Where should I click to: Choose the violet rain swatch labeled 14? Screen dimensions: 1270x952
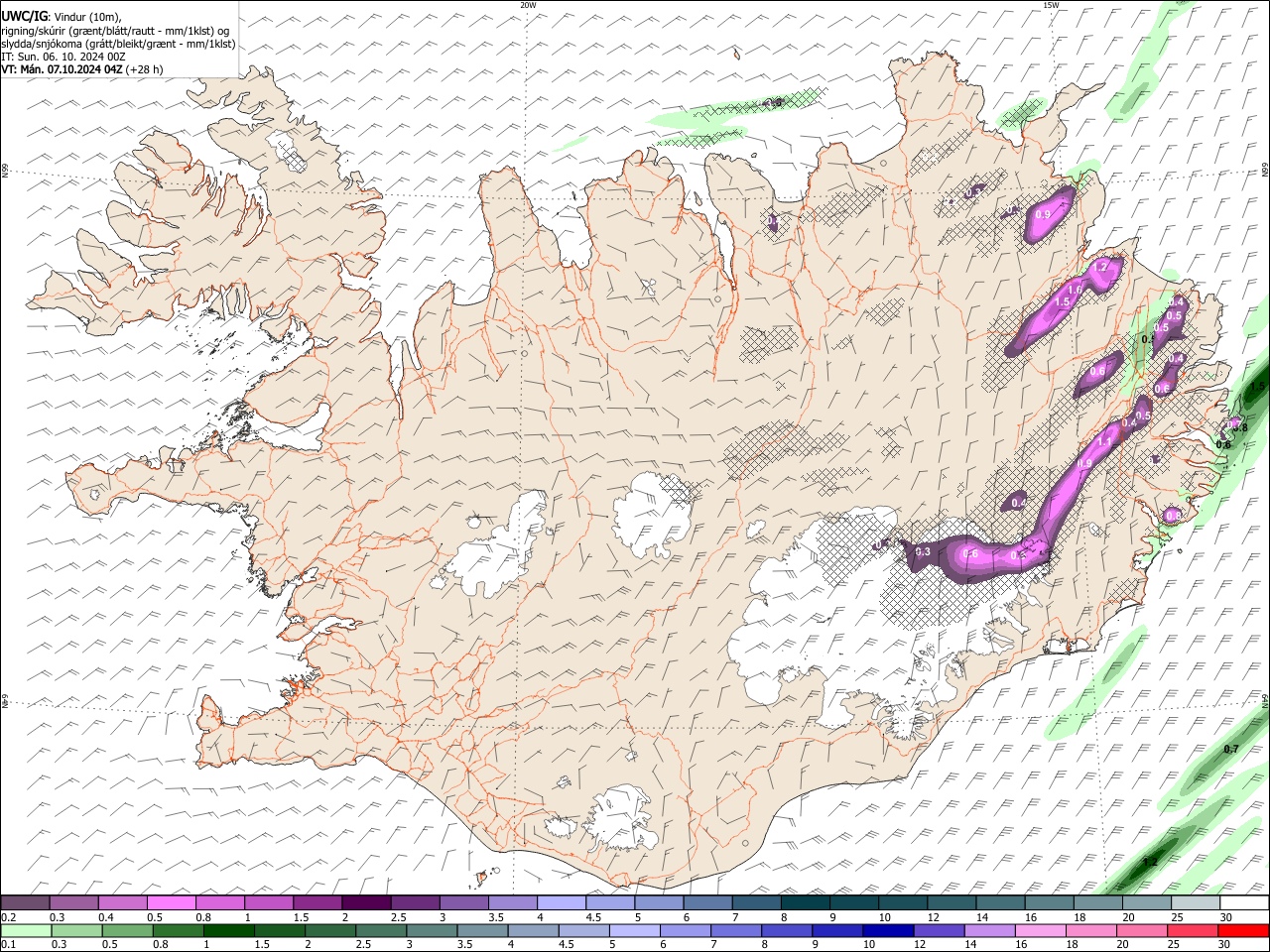click(x=990, y=930)
